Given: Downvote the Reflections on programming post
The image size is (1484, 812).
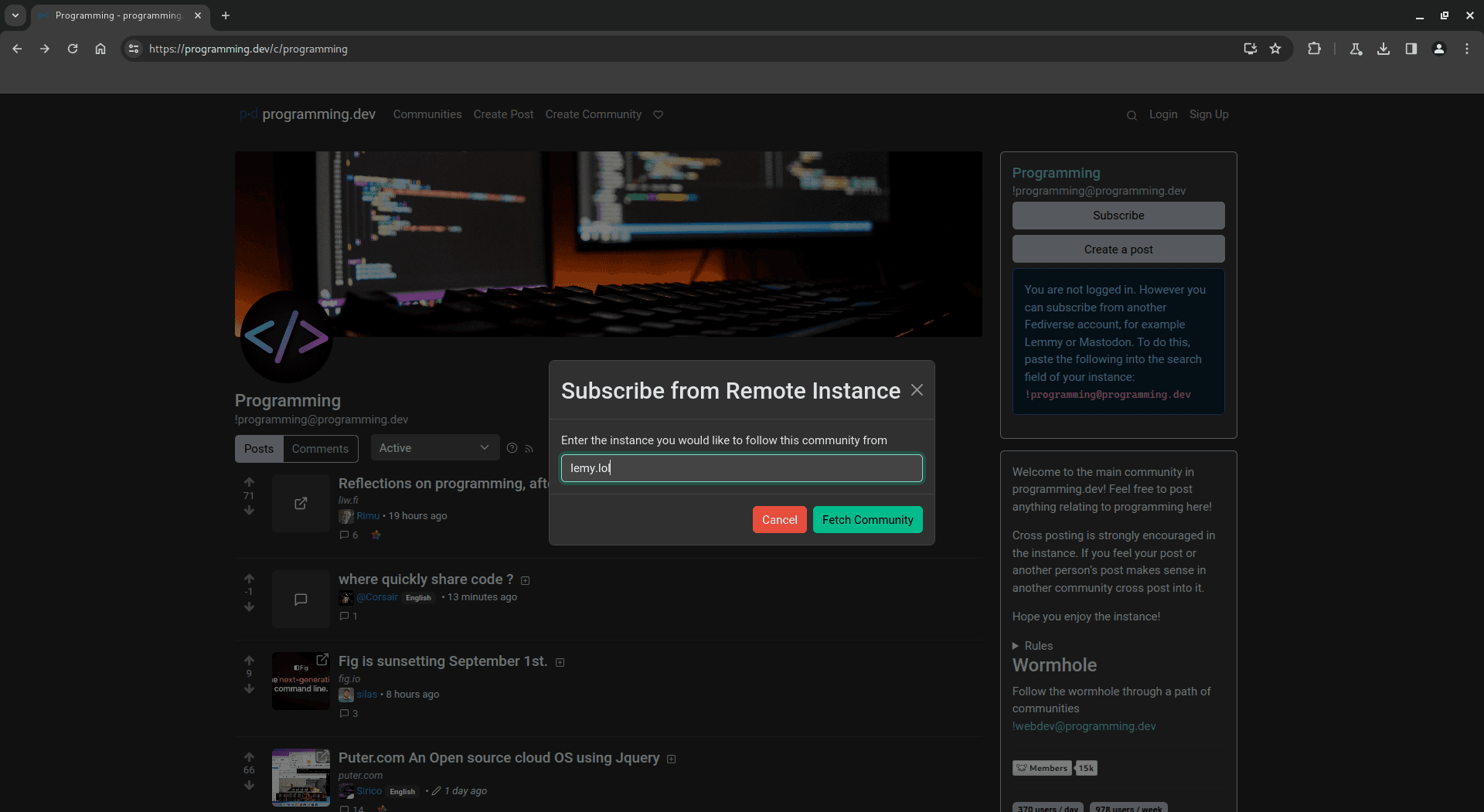Looking at the screenshot, I should (x=249, y=510).
